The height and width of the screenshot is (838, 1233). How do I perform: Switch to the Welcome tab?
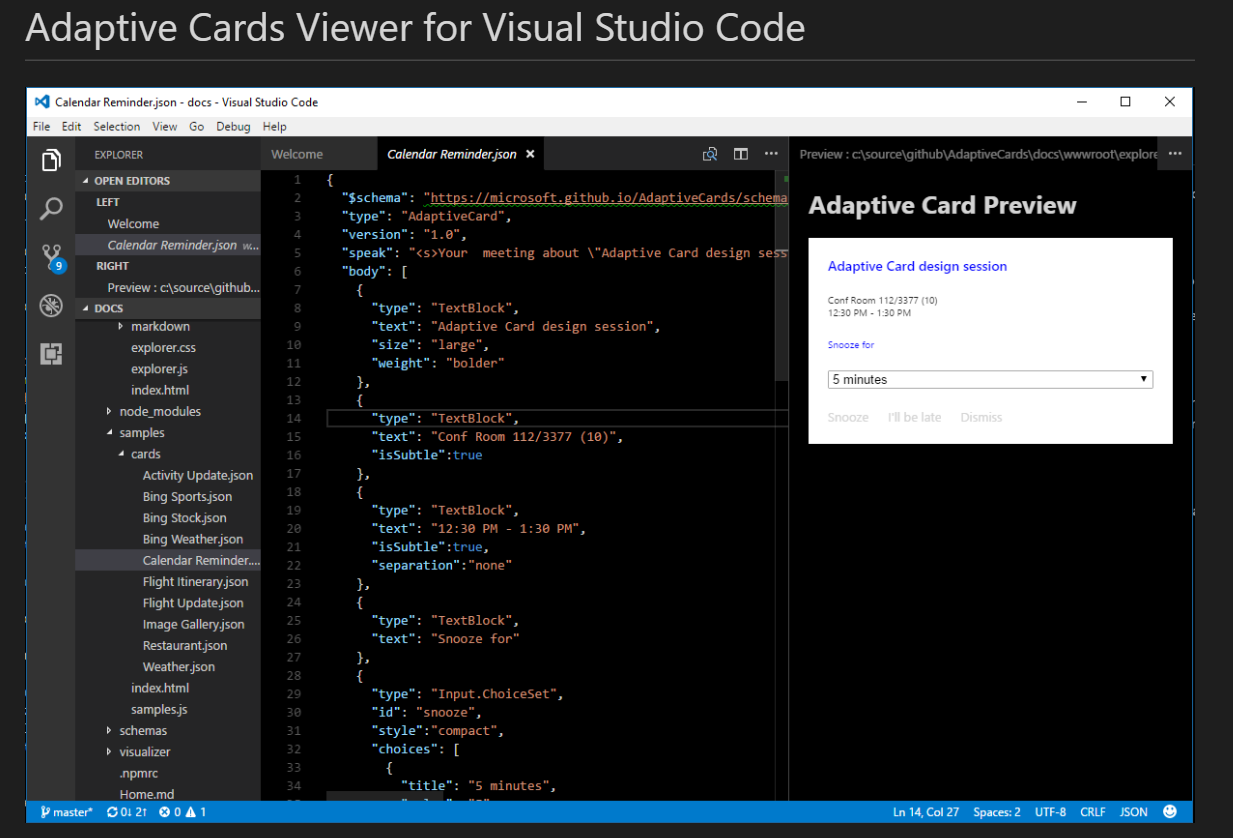(x=297, y=154)
